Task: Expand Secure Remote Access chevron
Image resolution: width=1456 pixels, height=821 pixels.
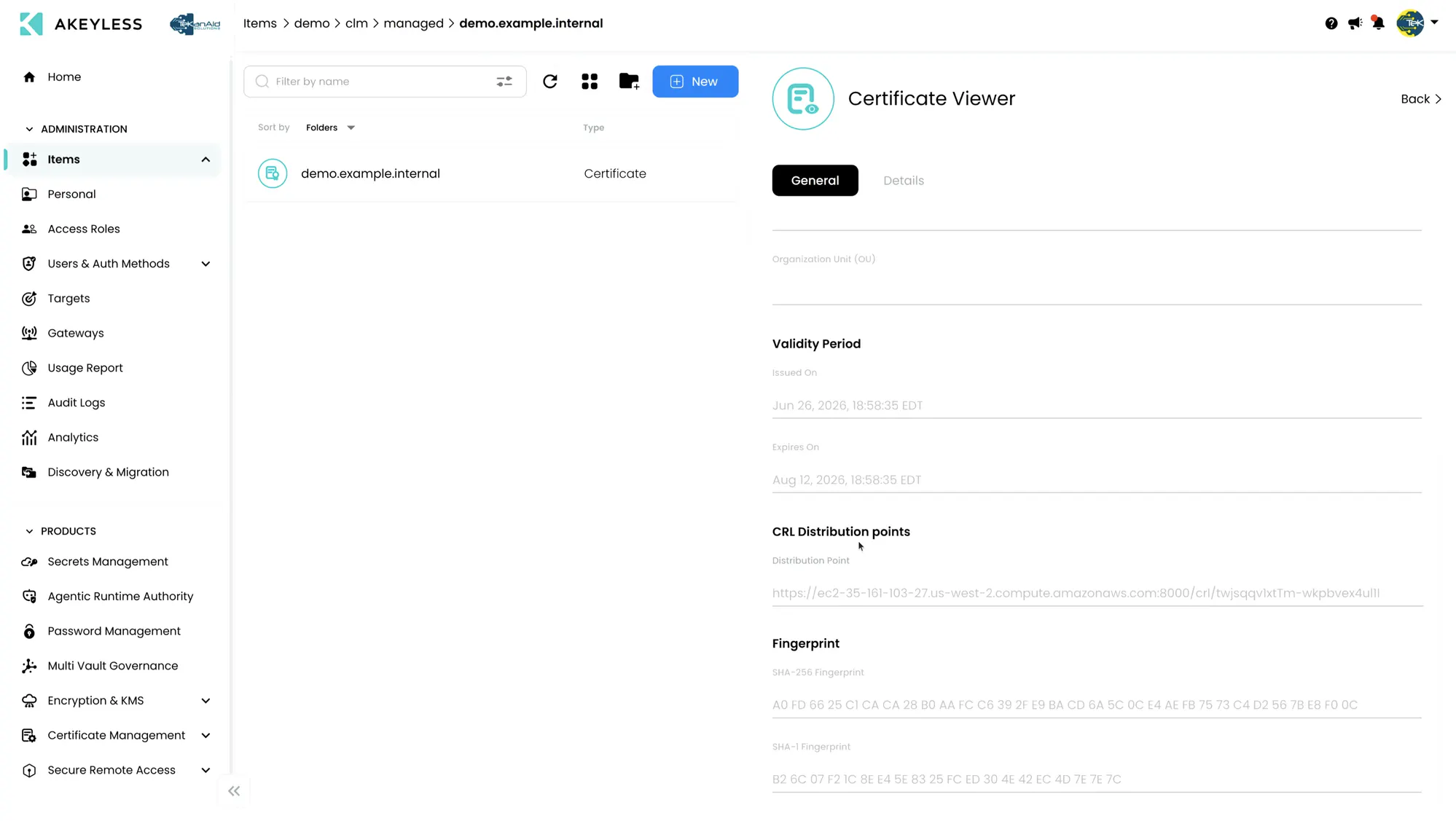Action: point(206,771)
